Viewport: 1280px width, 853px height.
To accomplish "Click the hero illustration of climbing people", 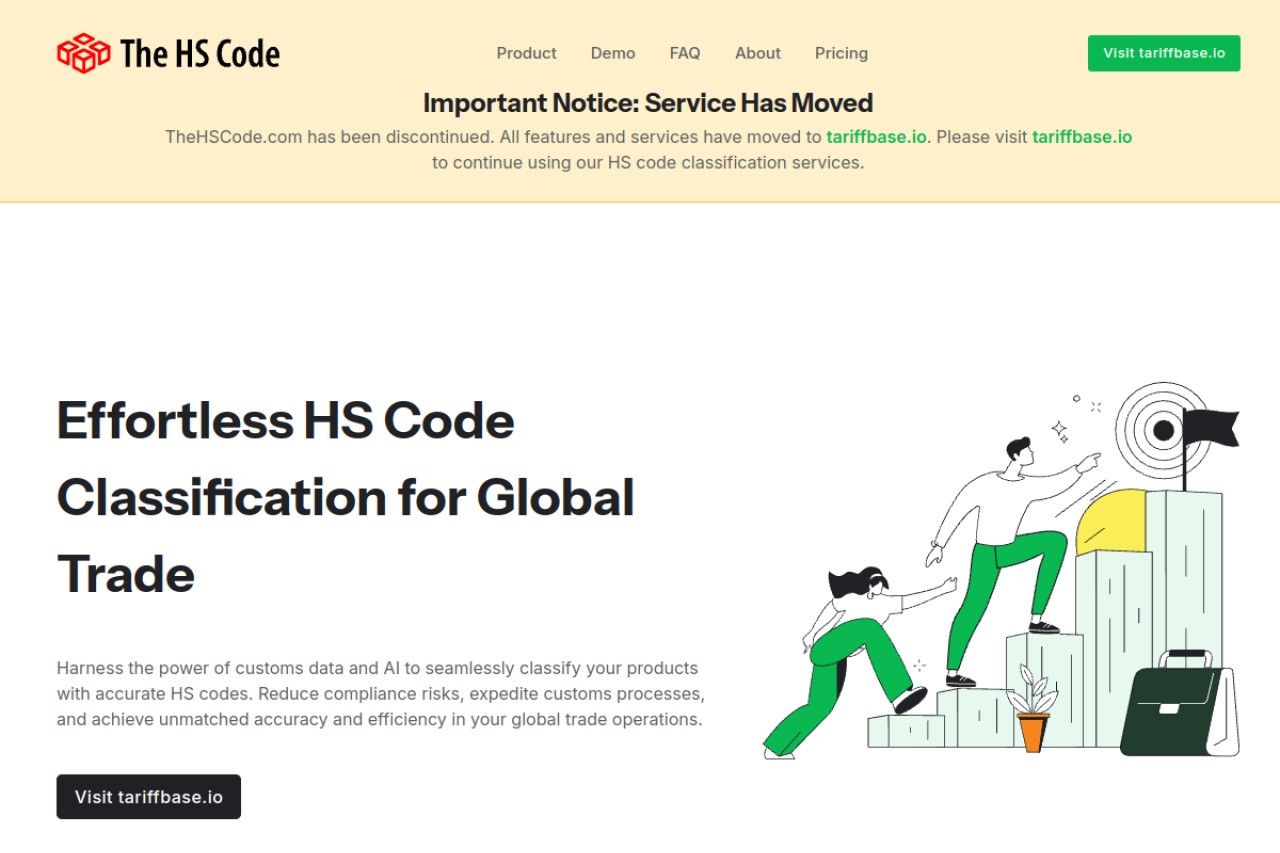I will pos(1001,570).
